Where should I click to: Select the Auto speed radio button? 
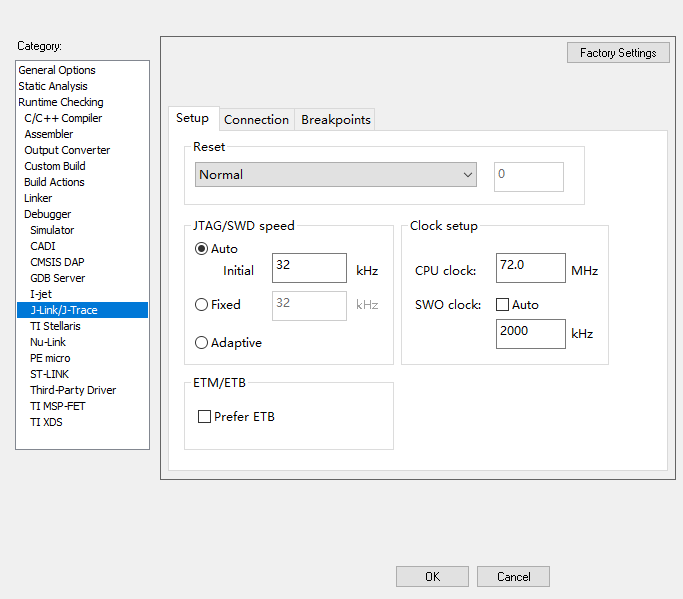(202, 249)
